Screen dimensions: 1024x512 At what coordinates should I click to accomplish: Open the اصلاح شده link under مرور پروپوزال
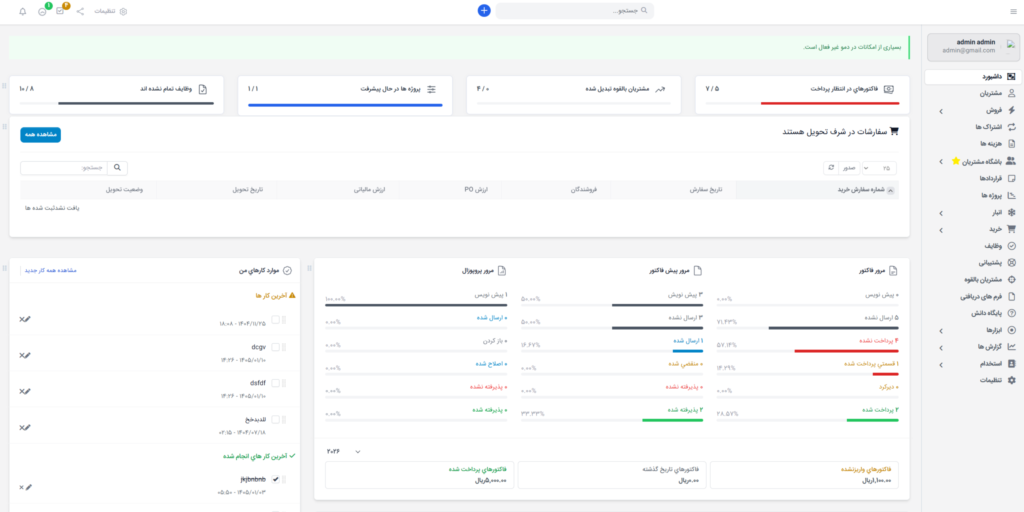click(x=490, y=363)
